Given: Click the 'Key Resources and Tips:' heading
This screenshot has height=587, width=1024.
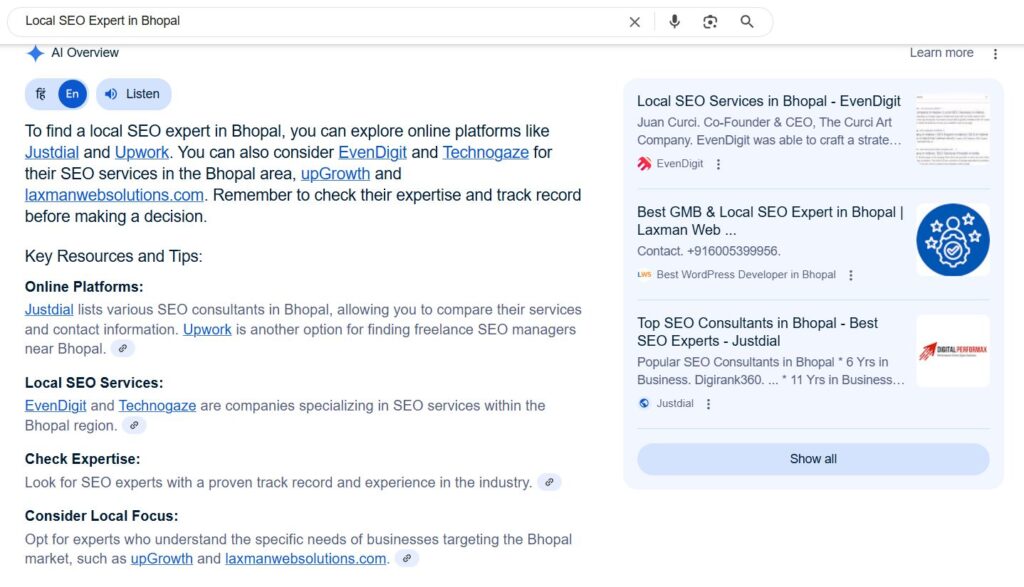Looking at the screenshot, I should pyautogui.click(x=114, y=256).
